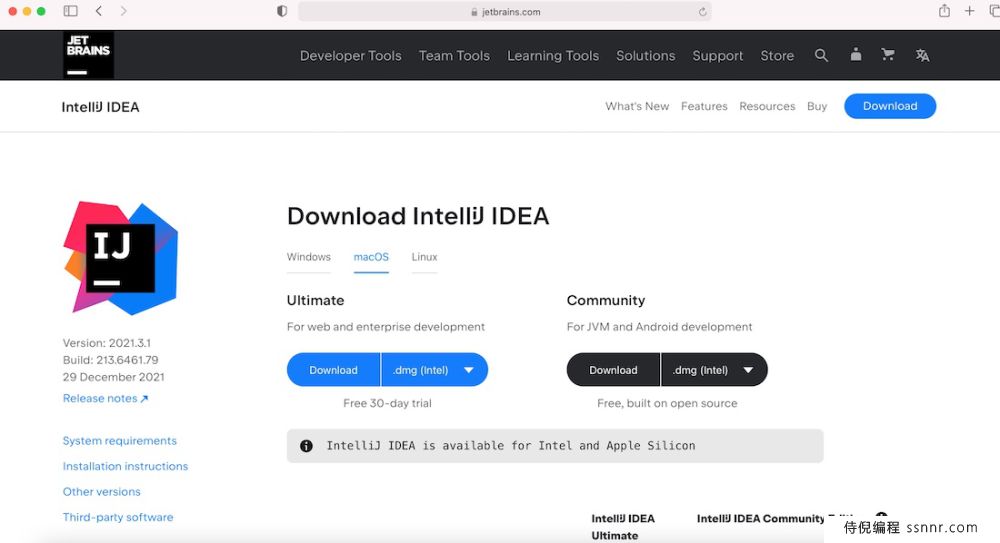Click the 'Free 30-day trial' text
This screenshot has width=1000, height=543.
click(x=387, y=403)
